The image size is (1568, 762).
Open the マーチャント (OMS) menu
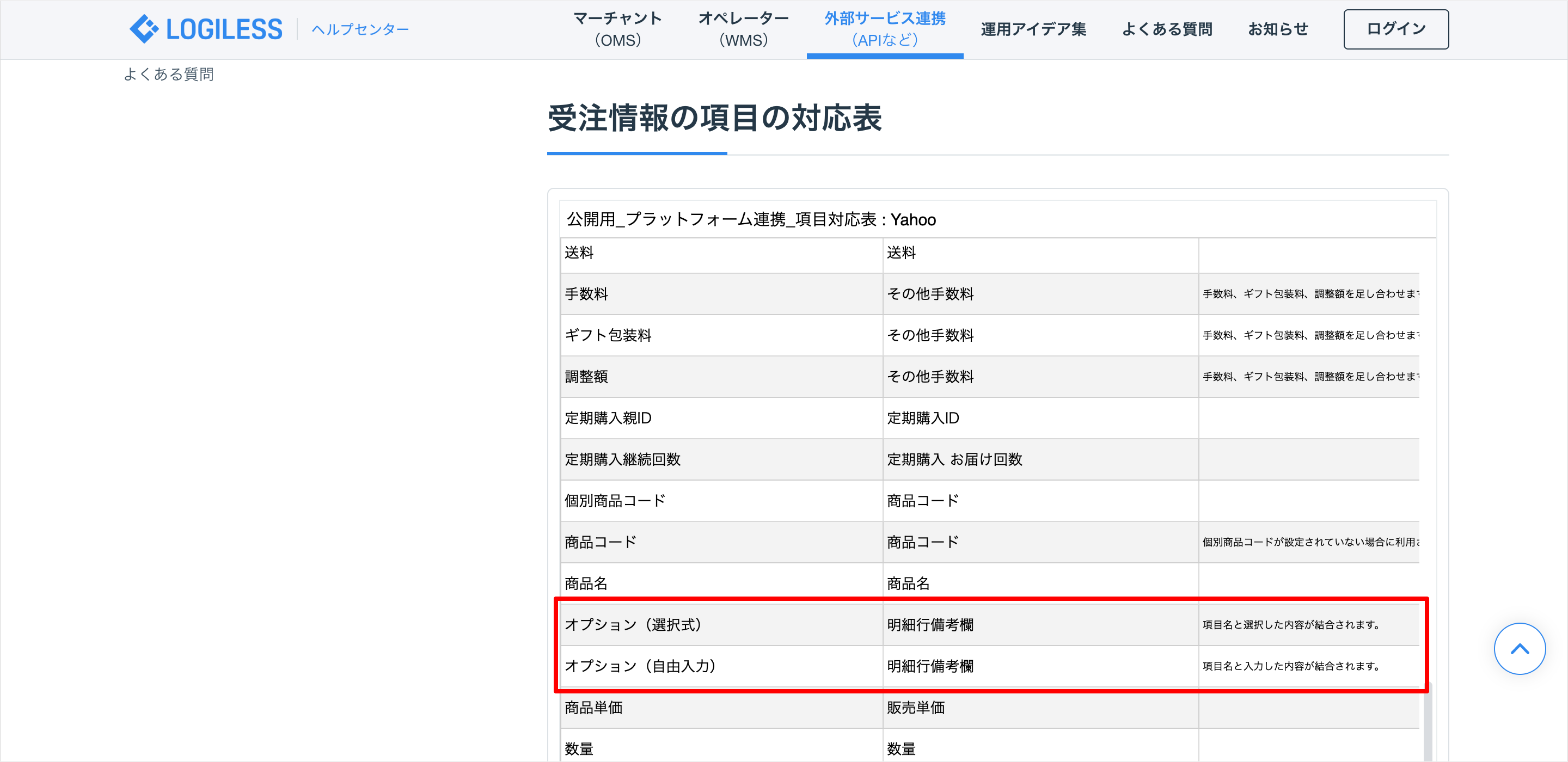(x=617, y=29)
